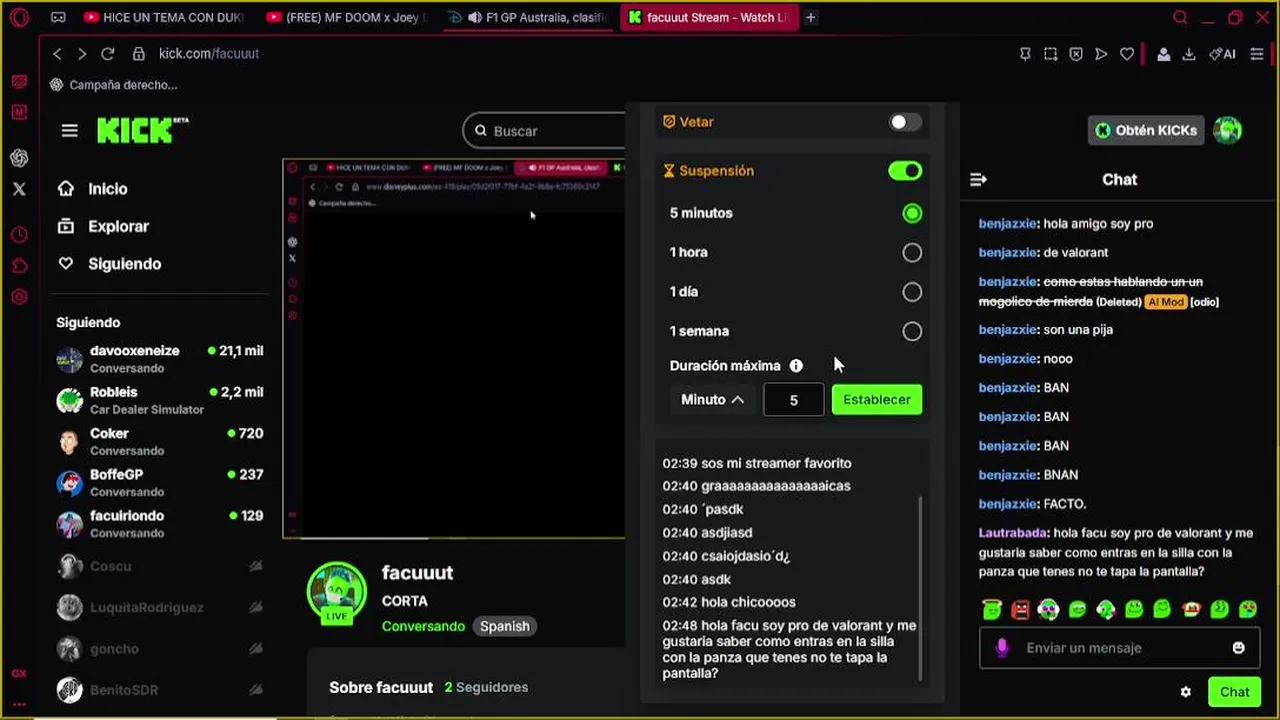Click message '02:42 hola chicoooos'
The width and height of the screenshot is (1280, 720).
pyautogui.click(x=729, y=603)
